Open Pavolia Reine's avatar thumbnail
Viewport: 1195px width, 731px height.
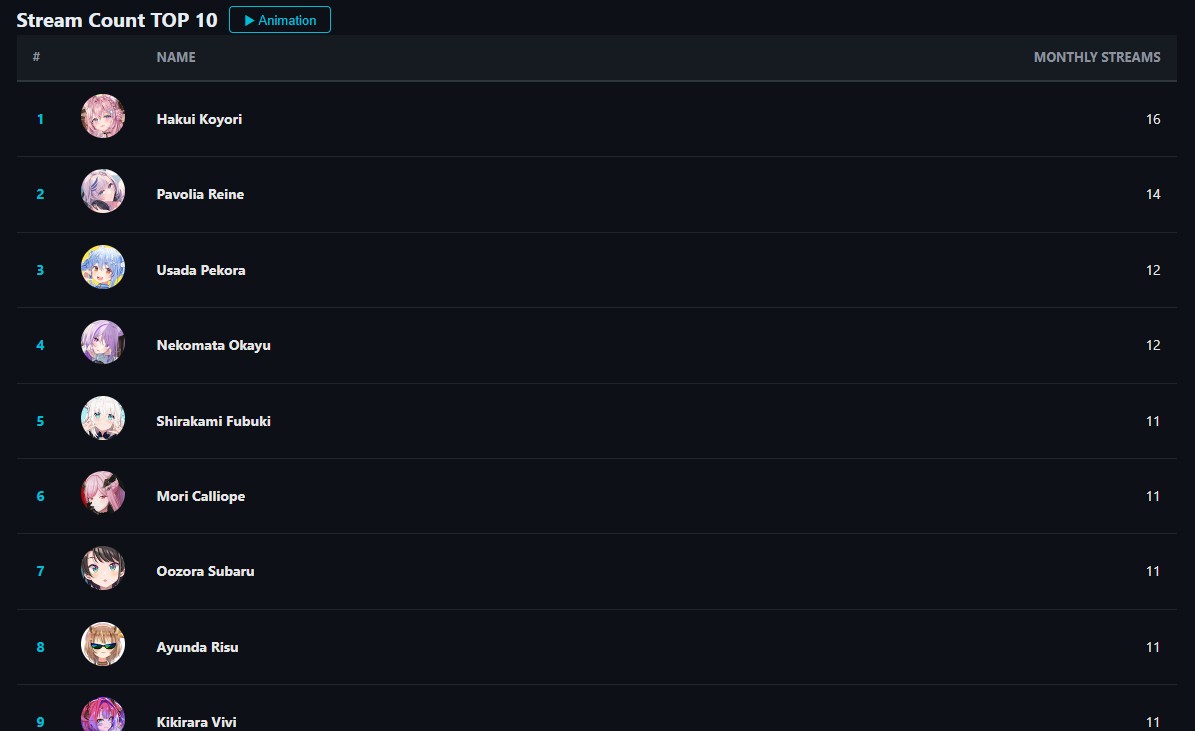103,191
